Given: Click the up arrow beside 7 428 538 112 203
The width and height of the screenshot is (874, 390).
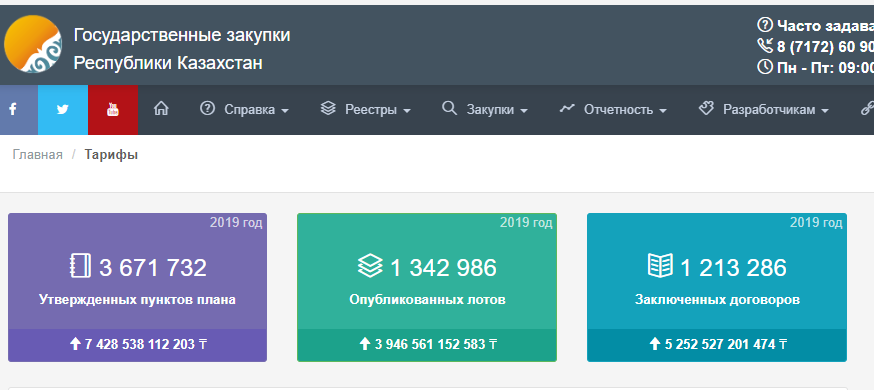Looking at the screenshot, I should (x=75, y=344).
